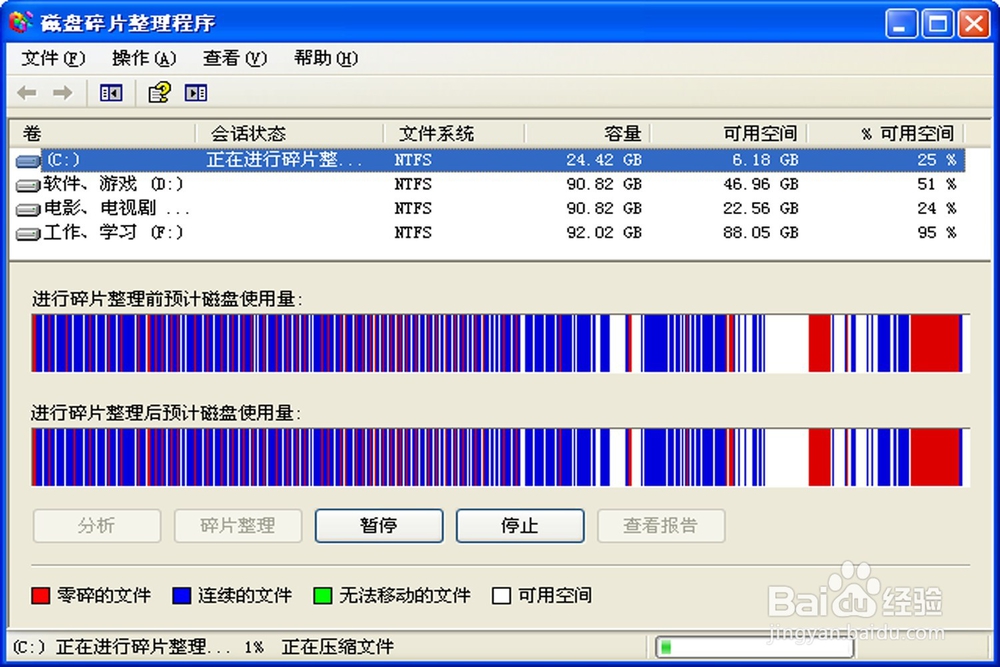Screen dimensions: 1000x667
Task: Click the green 无法移动的文件 legend swatch
Action: [323, 595]
